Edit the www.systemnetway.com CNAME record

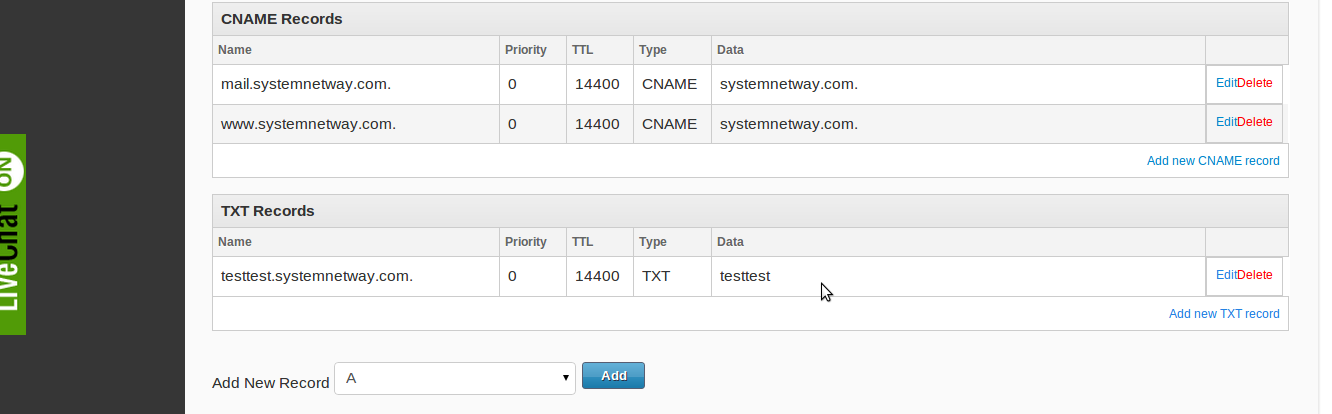point(1225,122)
